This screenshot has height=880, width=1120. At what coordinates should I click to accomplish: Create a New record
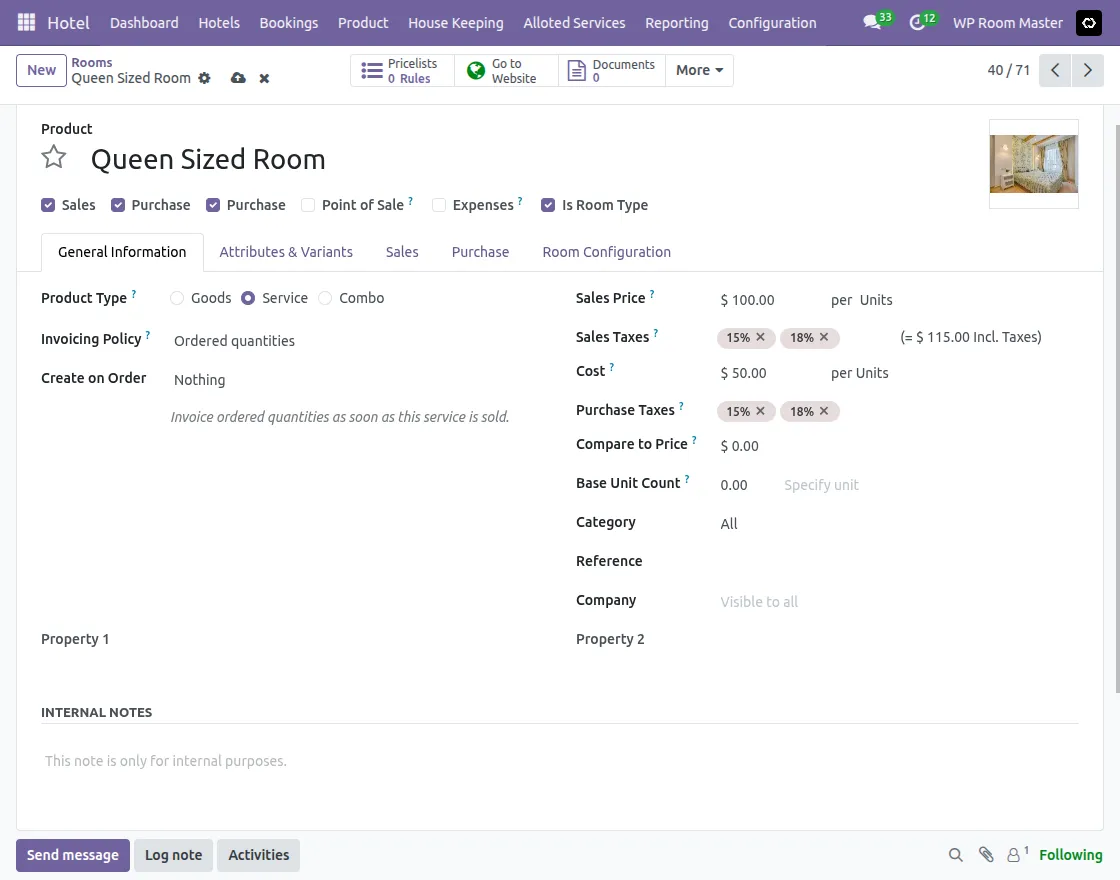coord(41,70)
